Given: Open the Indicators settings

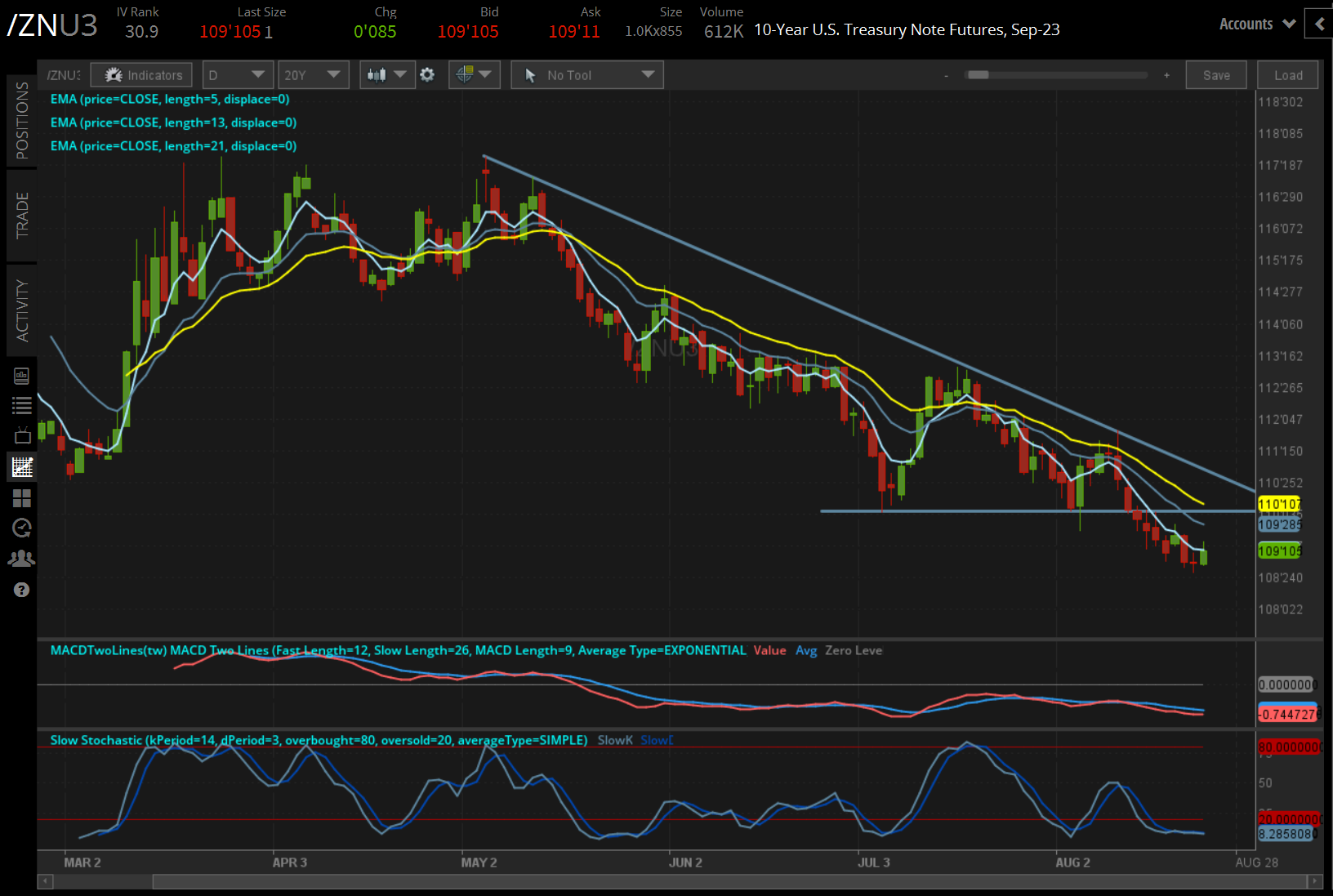Looking at the screenshot, I should click(142, 75).
